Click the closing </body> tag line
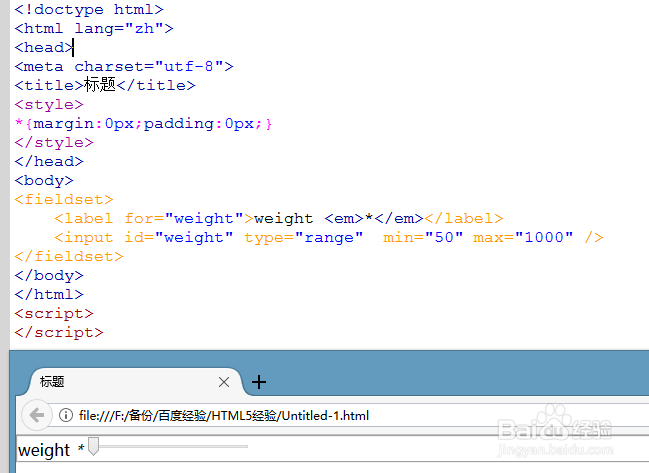649x473 pixels. point(49,276)
